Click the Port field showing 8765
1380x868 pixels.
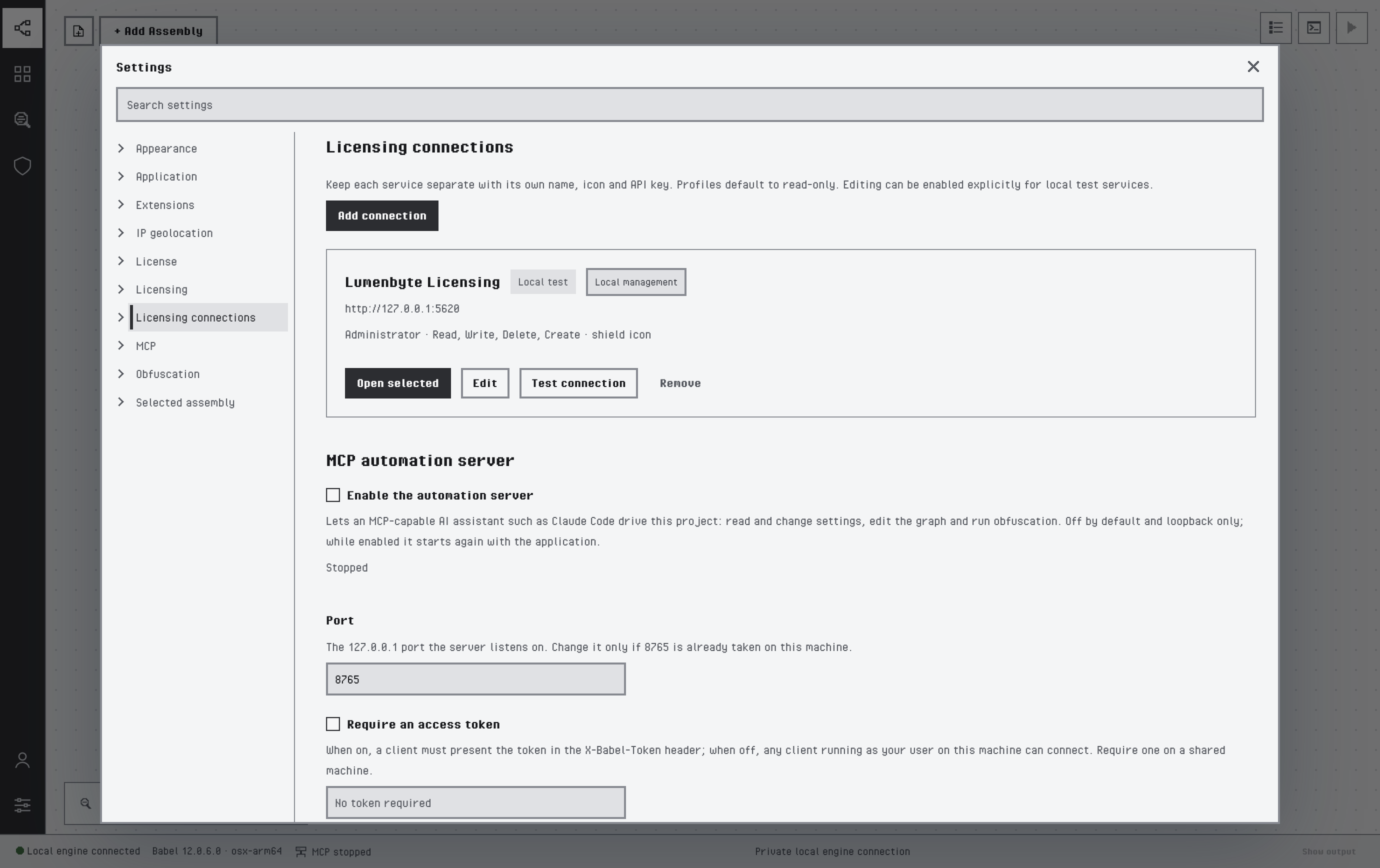[475, 679]
